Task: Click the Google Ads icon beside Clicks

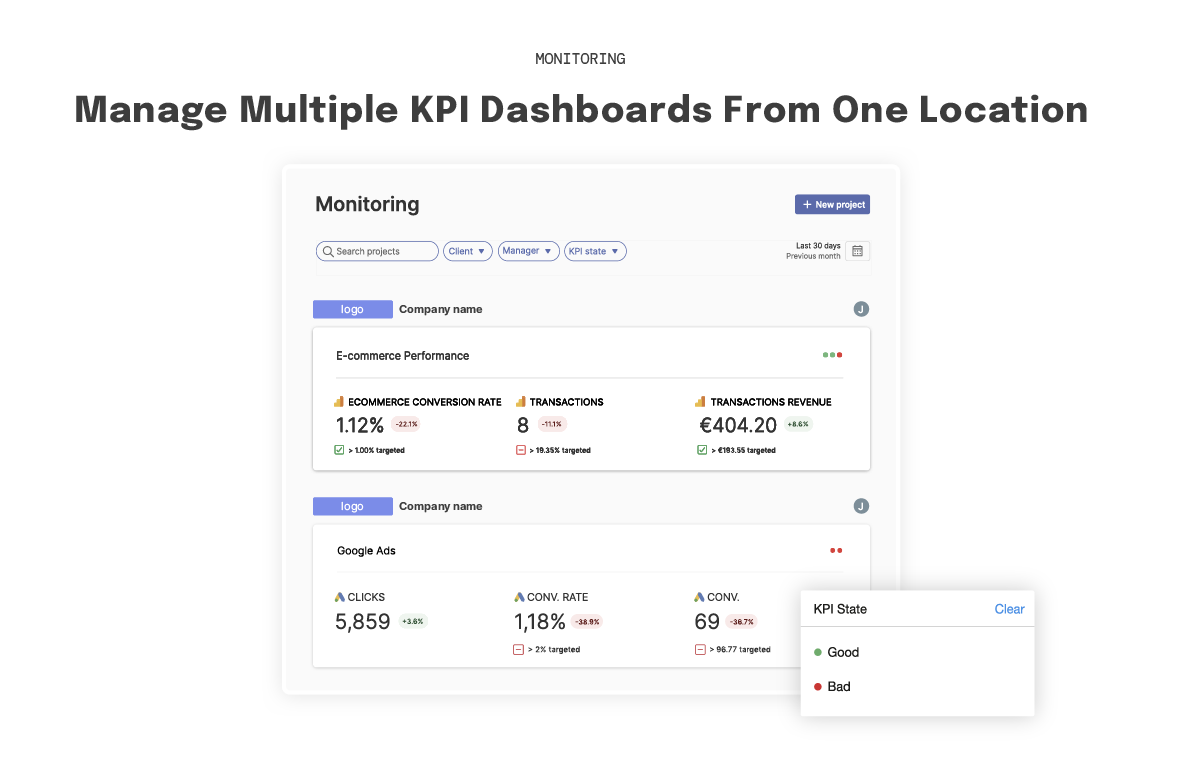Action: tap(340, 597)
